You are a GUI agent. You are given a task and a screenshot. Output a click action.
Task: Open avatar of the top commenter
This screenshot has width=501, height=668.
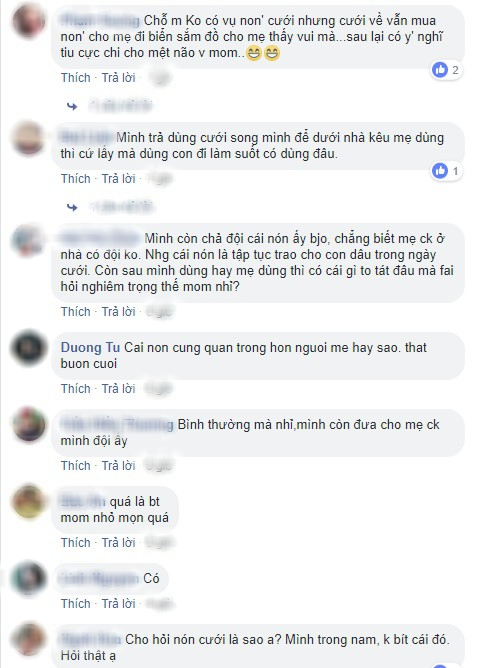coord(29,20)
